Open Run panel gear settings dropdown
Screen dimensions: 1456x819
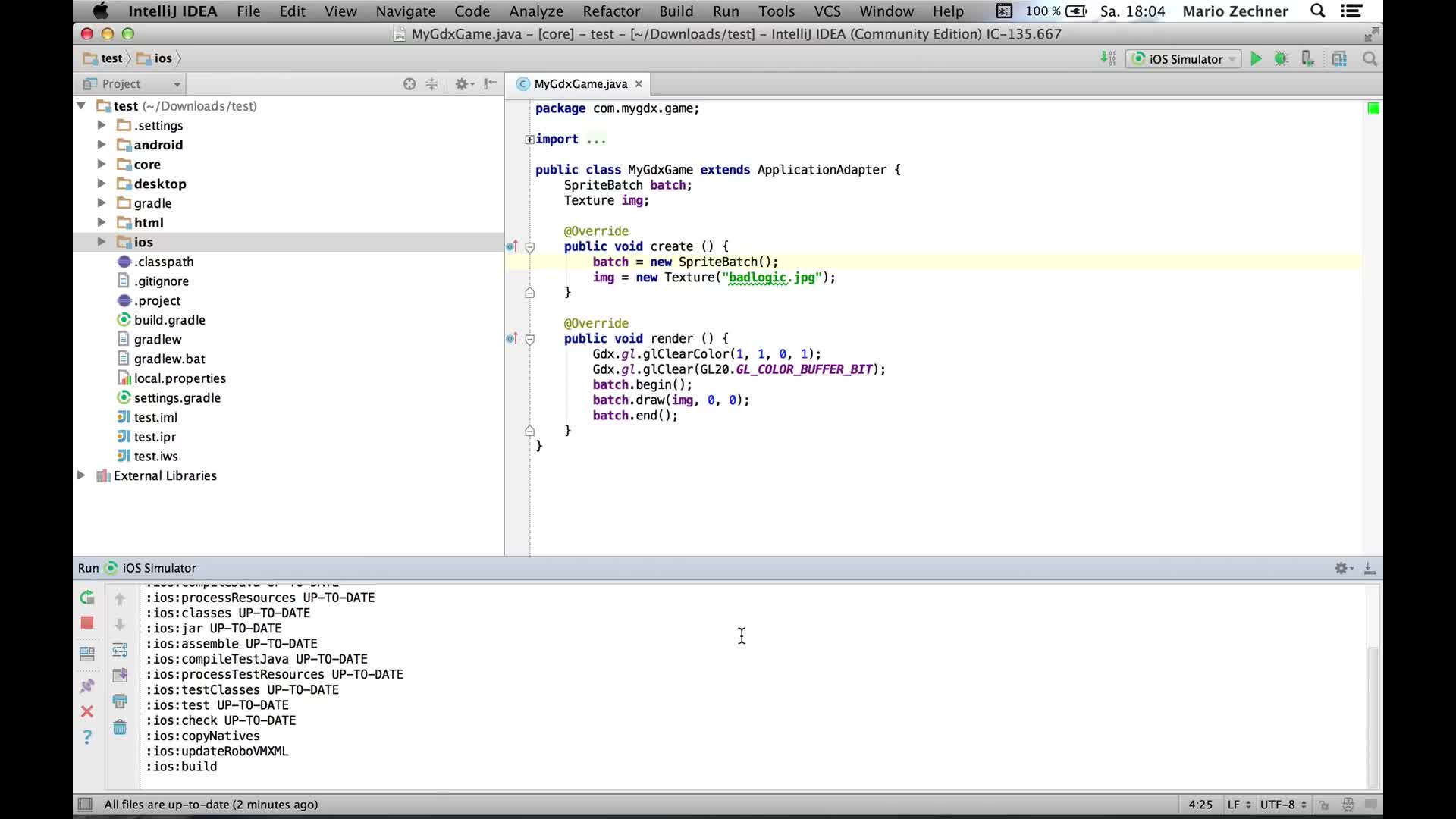tap(1344, 568)
